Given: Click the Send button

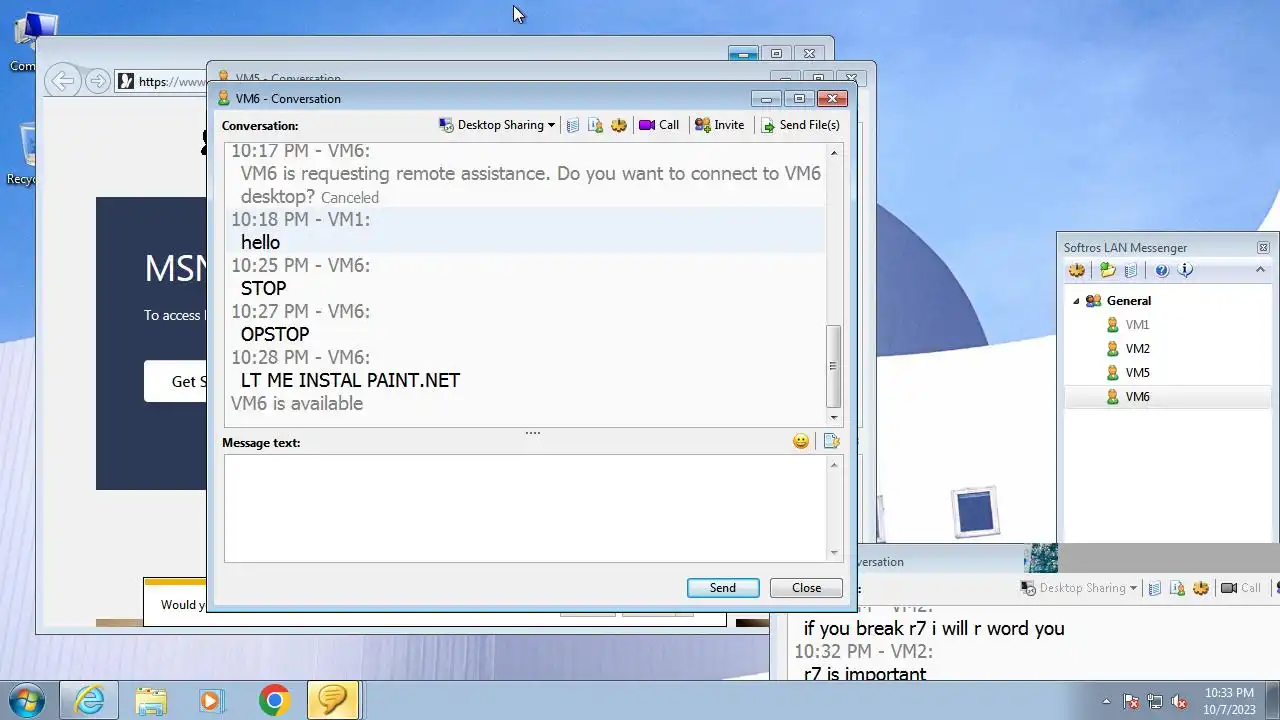Looking at the screenshot, I should point(723,588).
